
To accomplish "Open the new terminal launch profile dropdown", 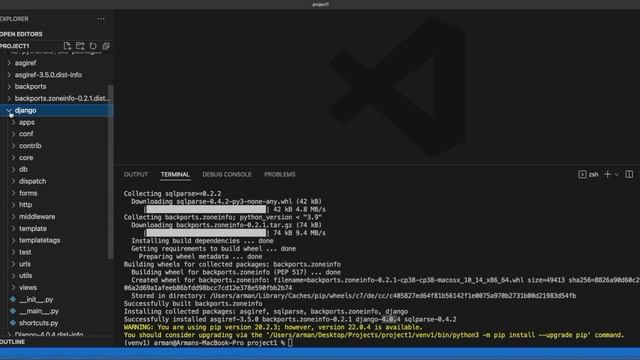I will pyautogui.click(x=617, y=175).
